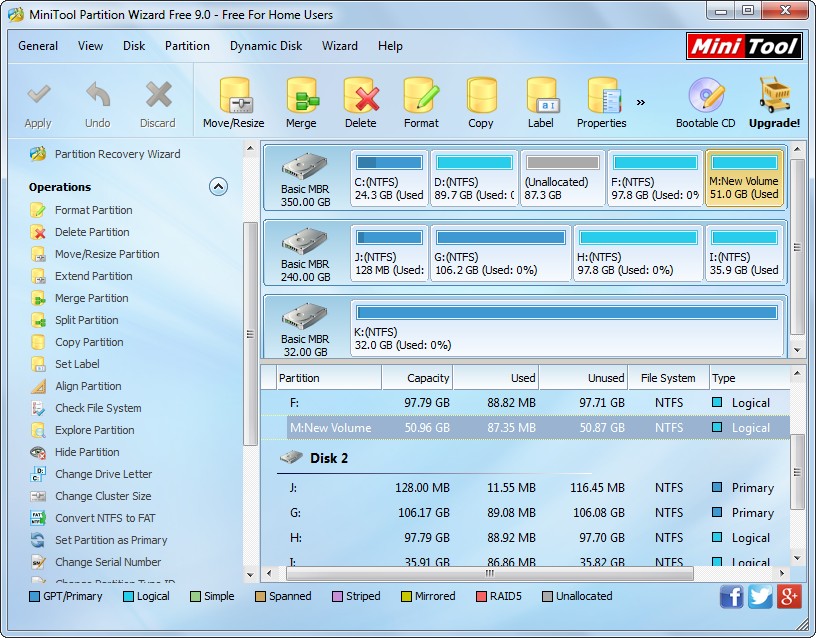Open the Disk menu
The width and height of the screenshot is (816, 638).
tap(134, 46)
